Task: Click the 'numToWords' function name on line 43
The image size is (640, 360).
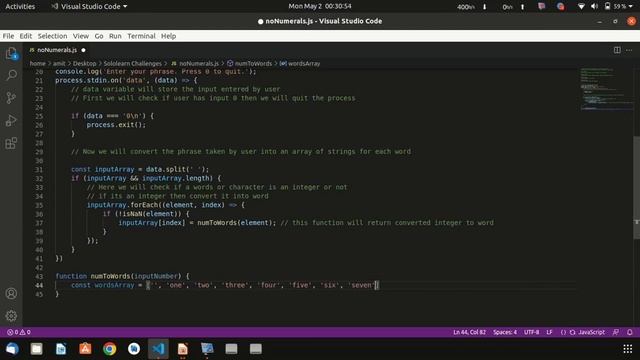Action: tap(110, 276)
